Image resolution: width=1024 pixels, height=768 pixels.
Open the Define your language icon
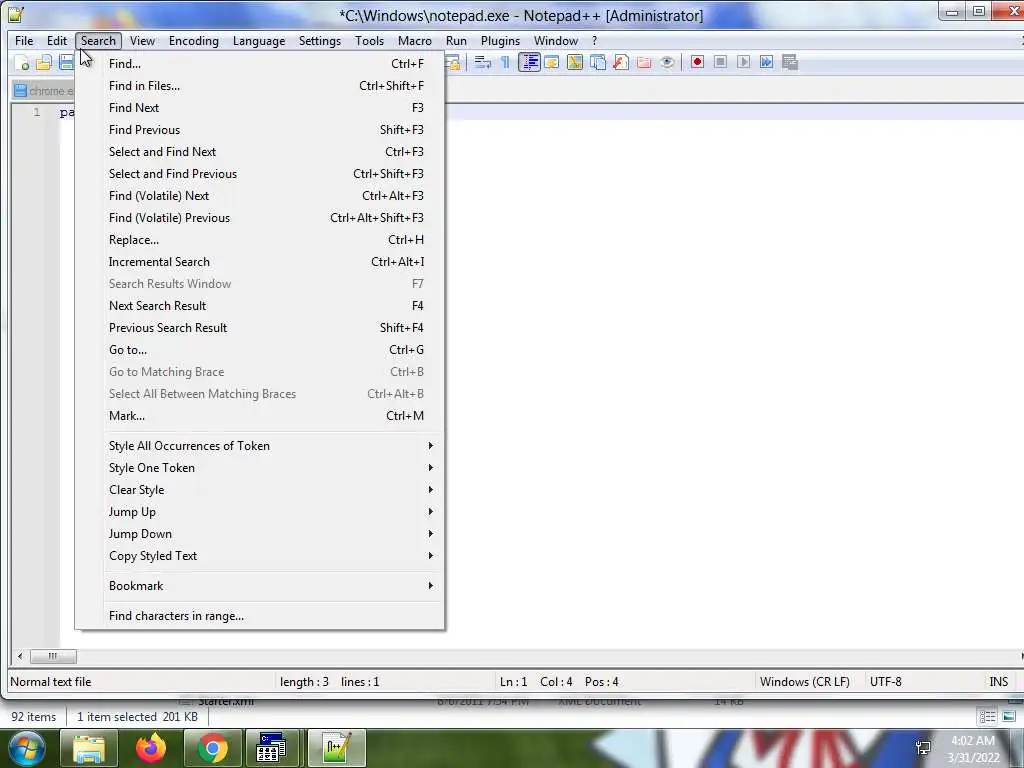[x=552, y=63]
